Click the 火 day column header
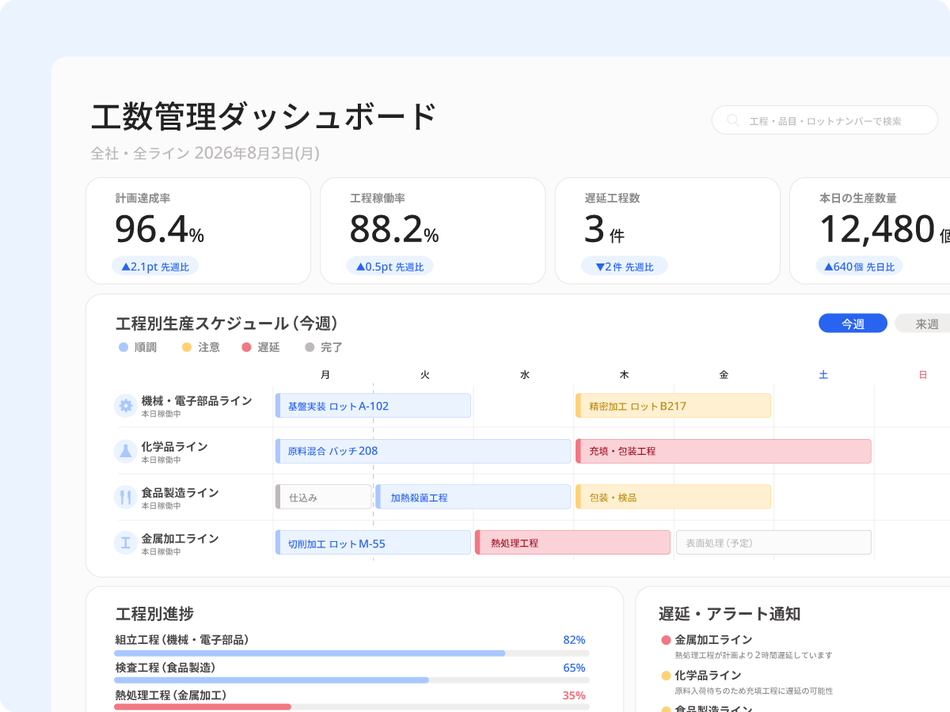 [425, 374]
